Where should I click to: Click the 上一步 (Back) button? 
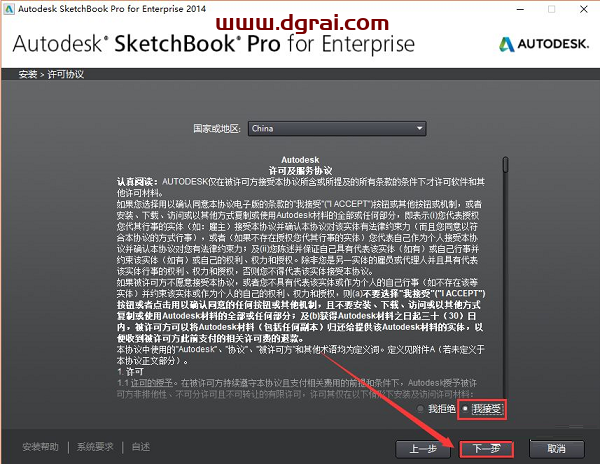423,449
